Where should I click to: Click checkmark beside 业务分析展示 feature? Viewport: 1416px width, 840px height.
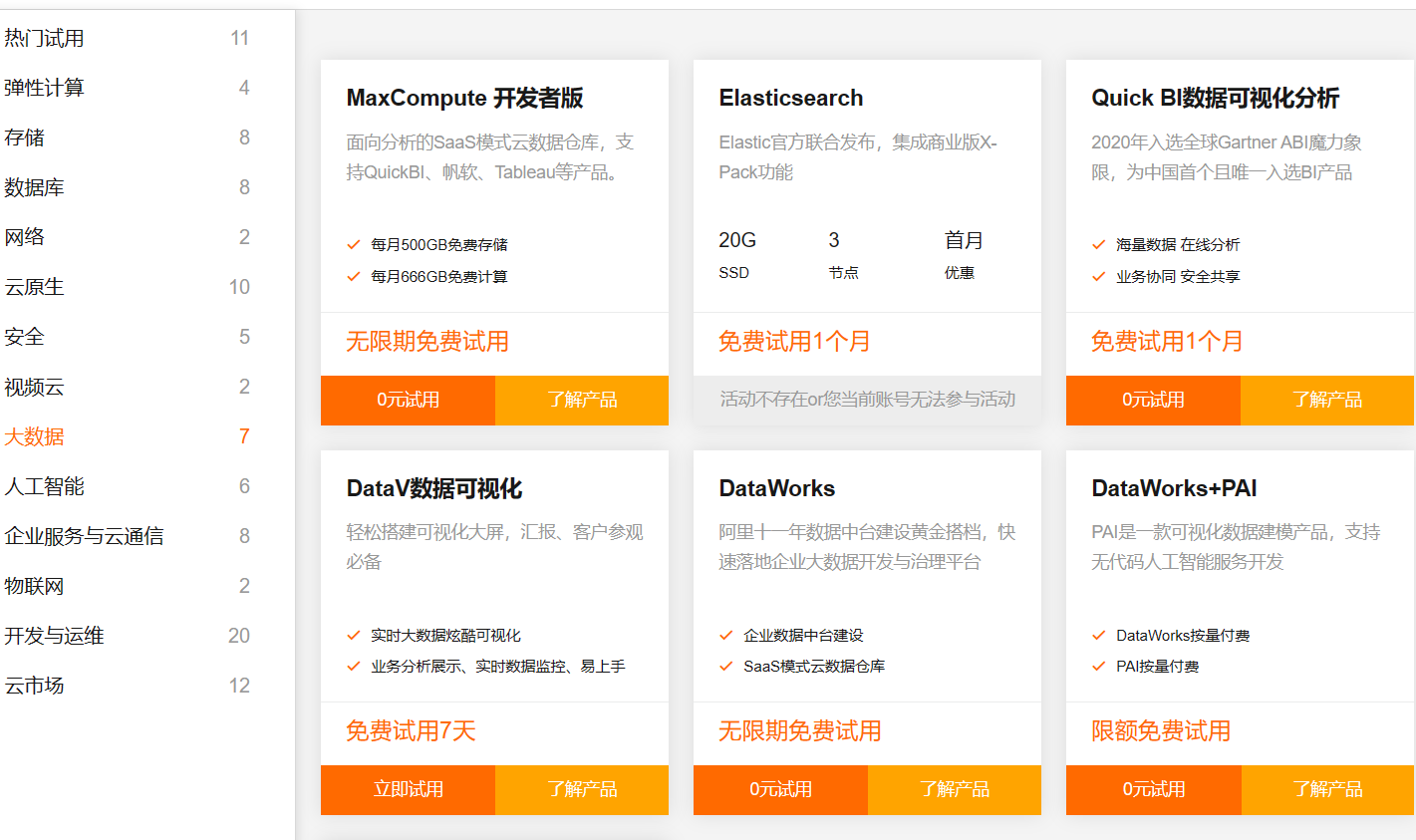(353, 666)
